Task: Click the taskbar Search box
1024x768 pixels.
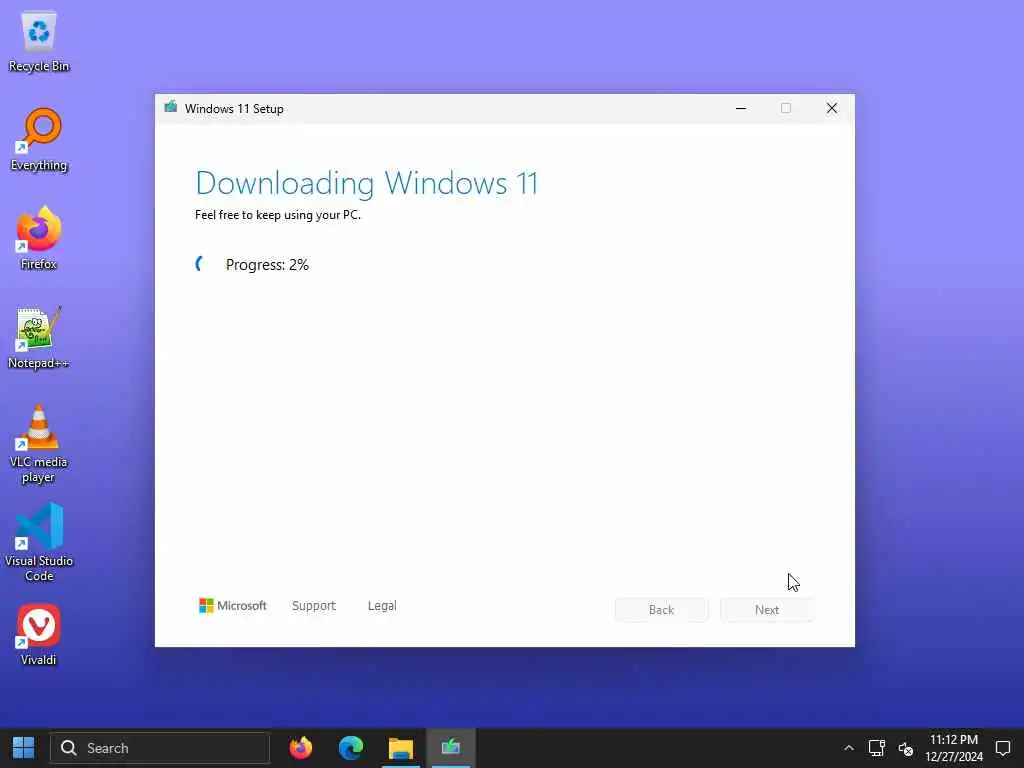Action: (160, 748)
